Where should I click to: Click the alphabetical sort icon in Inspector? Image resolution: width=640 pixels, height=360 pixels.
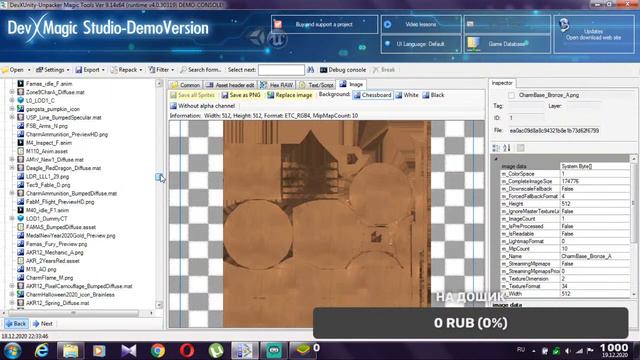pos(507,148)
